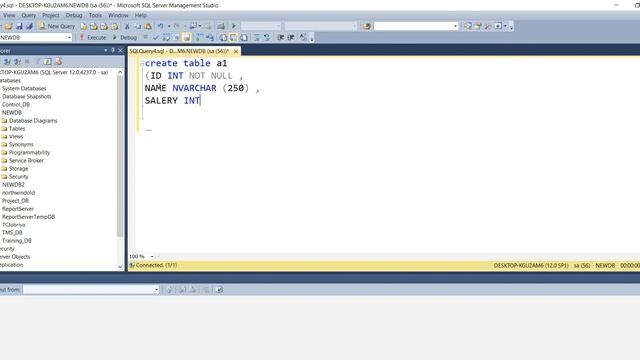Select the Service Broker folder
Viewport: 640px width, 360px height.
pos(26,160)
